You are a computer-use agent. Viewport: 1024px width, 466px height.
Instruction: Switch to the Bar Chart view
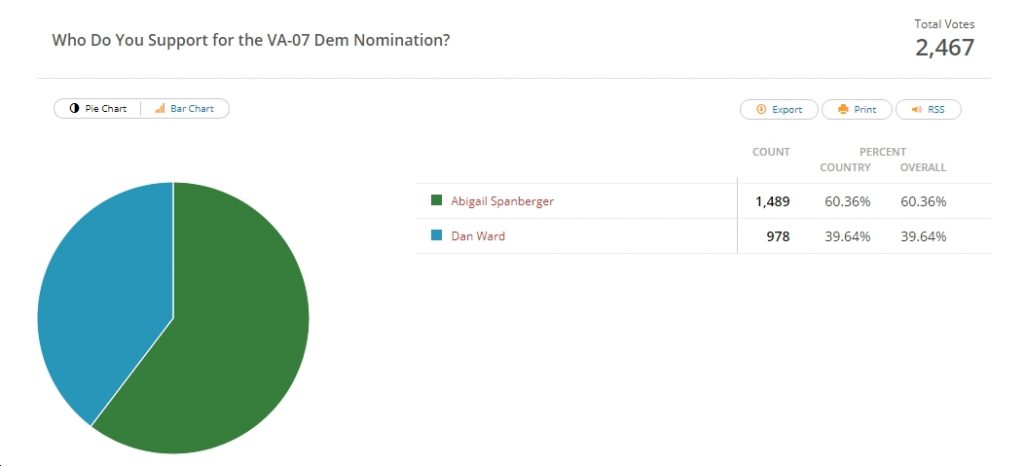[x=185, y=109]
